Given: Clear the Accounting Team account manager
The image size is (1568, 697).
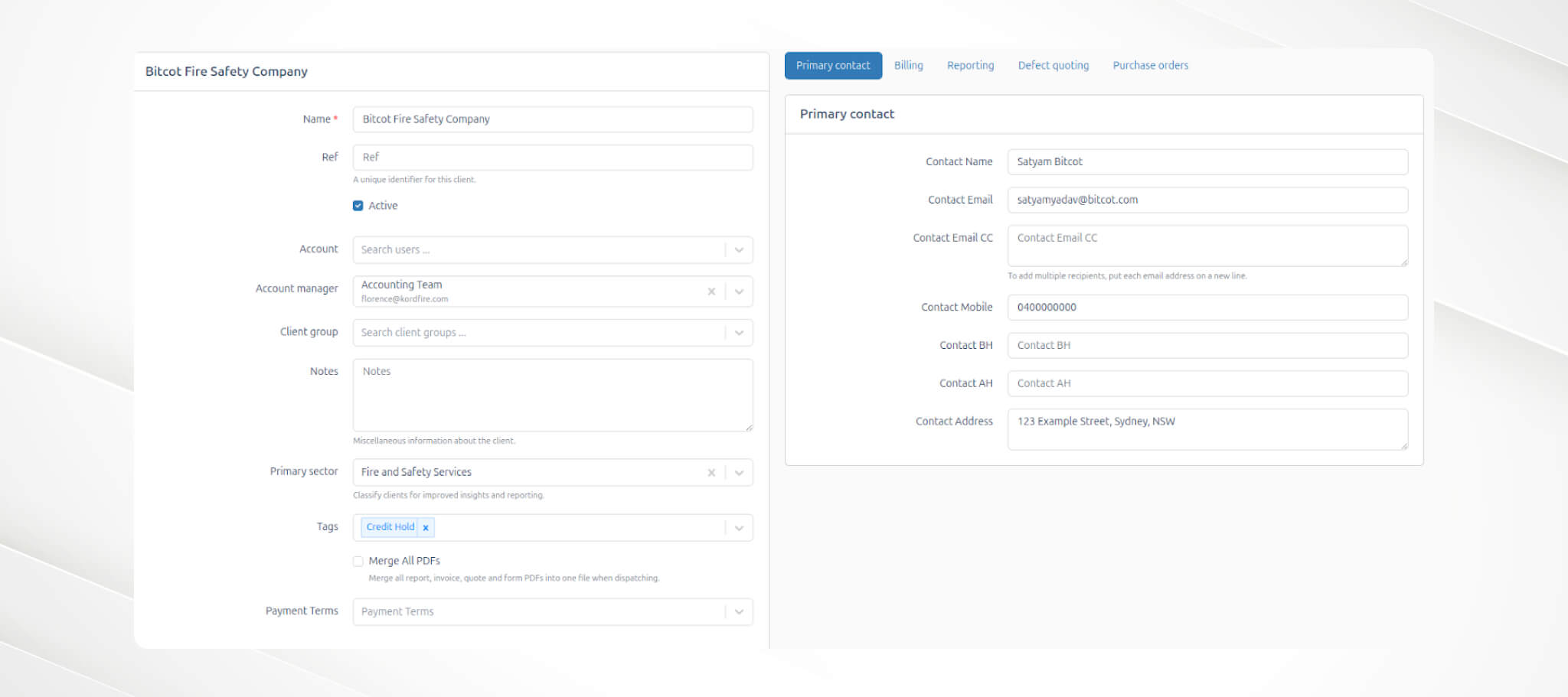Looking at the screenshot, I should point(711,291).
